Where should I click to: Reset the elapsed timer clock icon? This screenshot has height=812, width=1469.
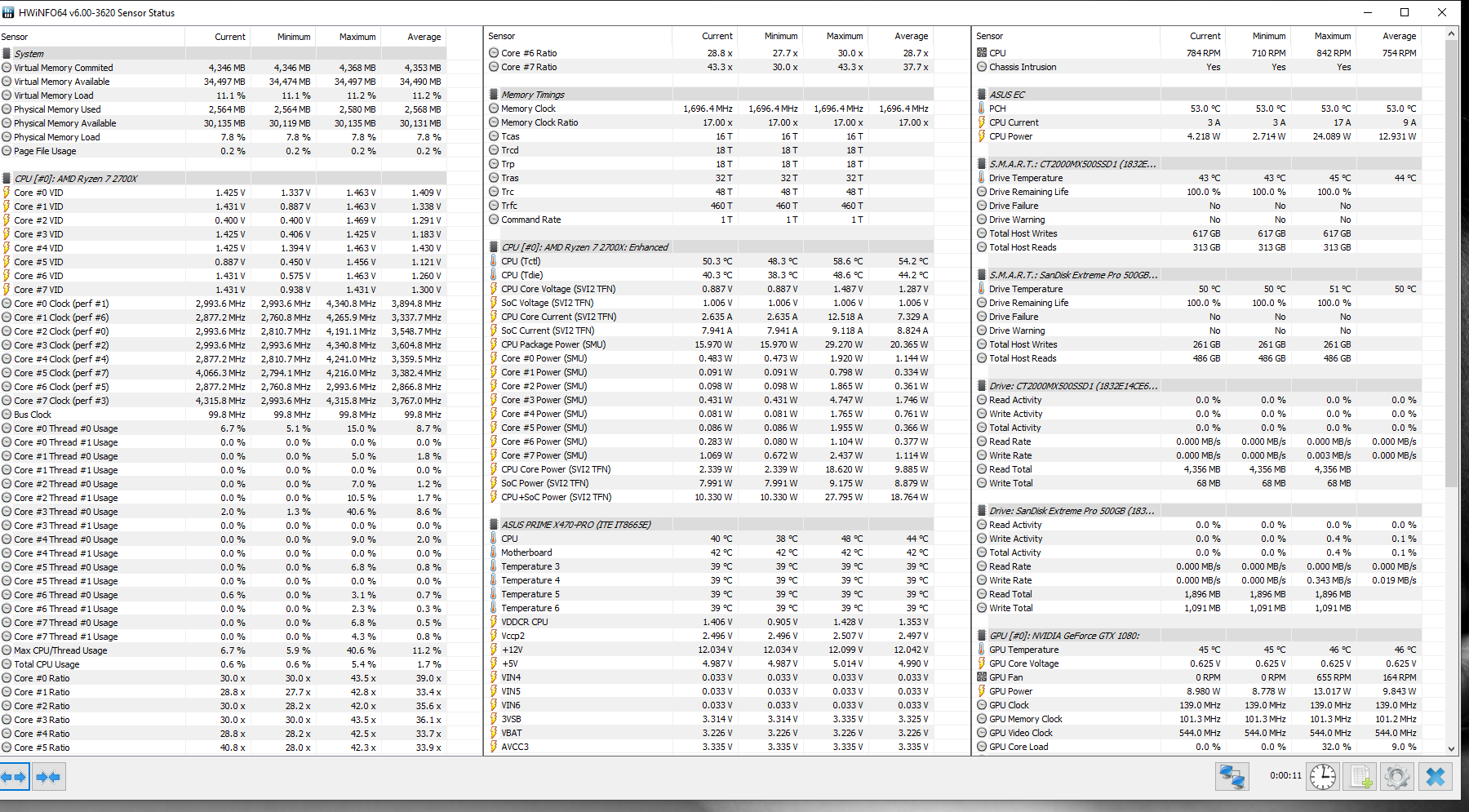(1323, 776)
